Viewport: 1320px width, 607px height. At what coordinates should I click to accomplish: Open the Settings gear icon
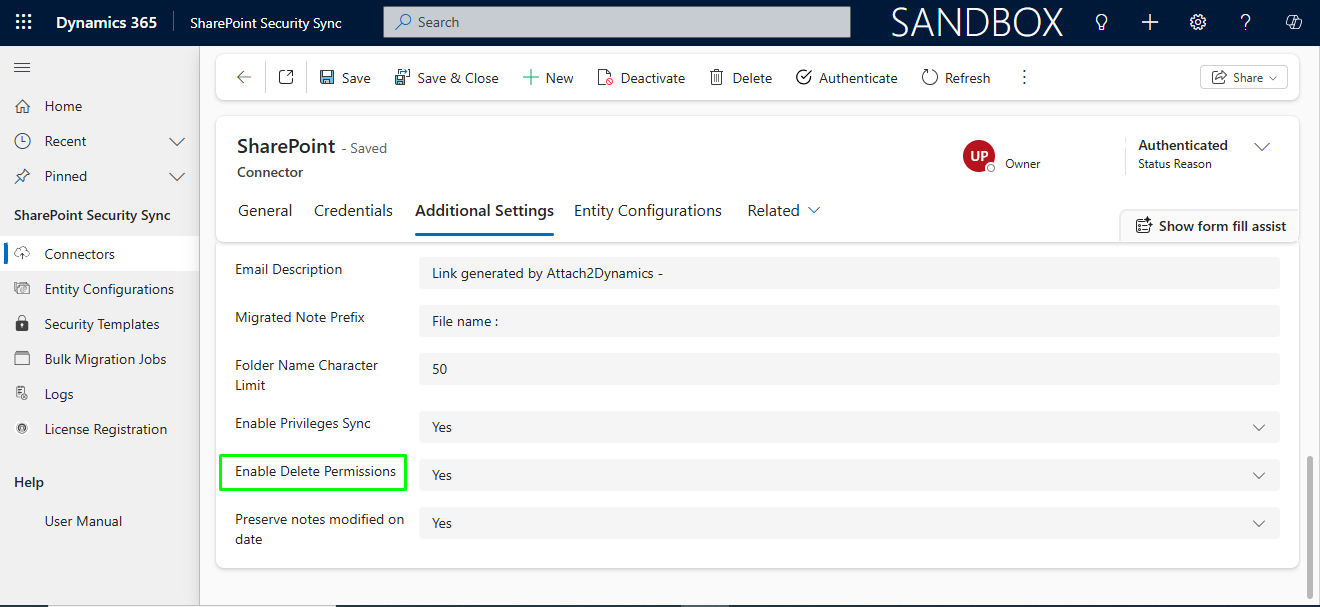(x=1198, y=22)
